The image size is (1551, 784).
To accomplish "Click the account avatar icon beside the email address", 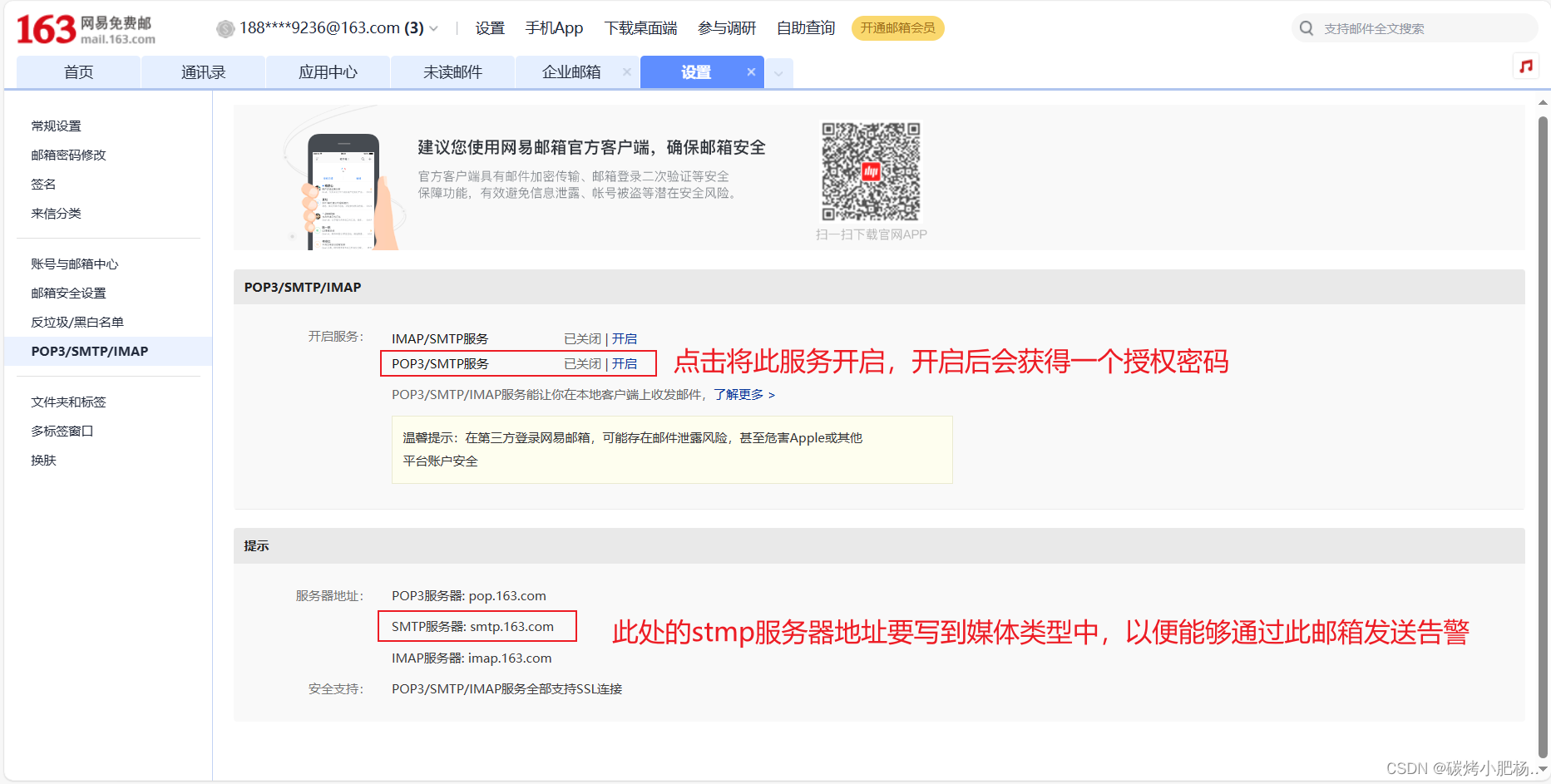I will [225, 29].
